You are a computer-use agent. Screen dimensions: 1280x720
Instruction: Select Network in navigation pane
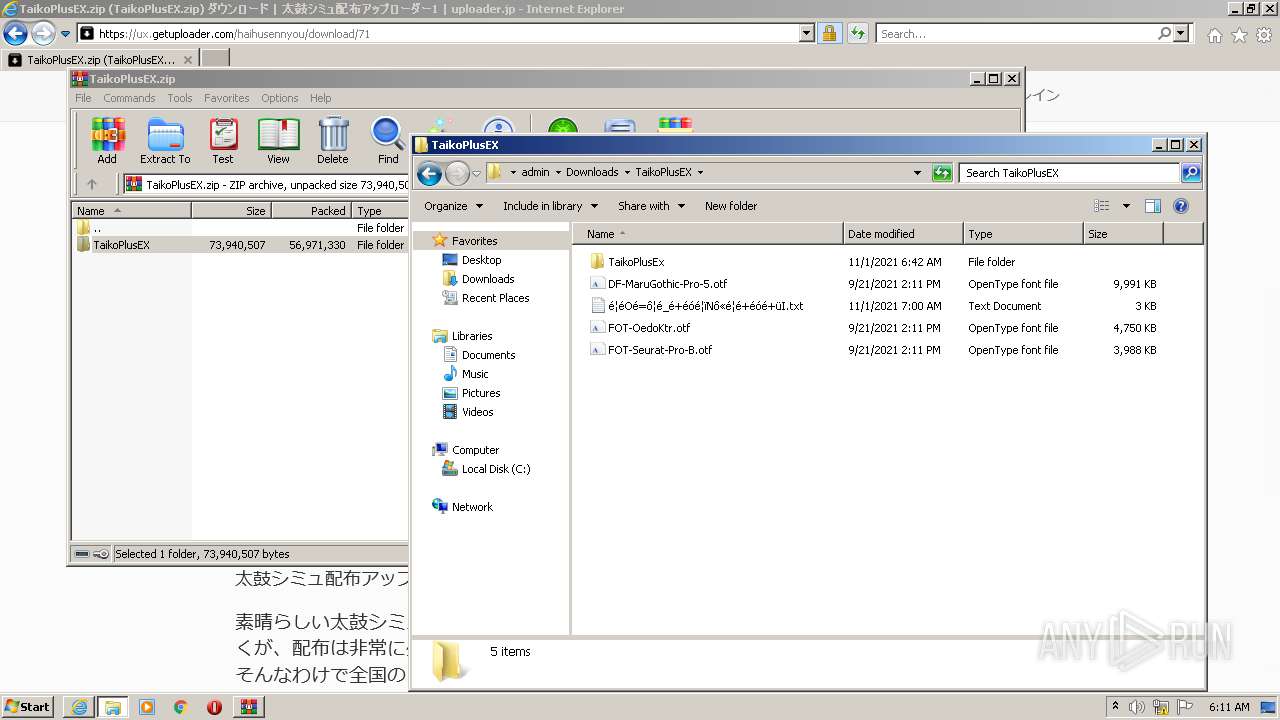click(472, 507)
